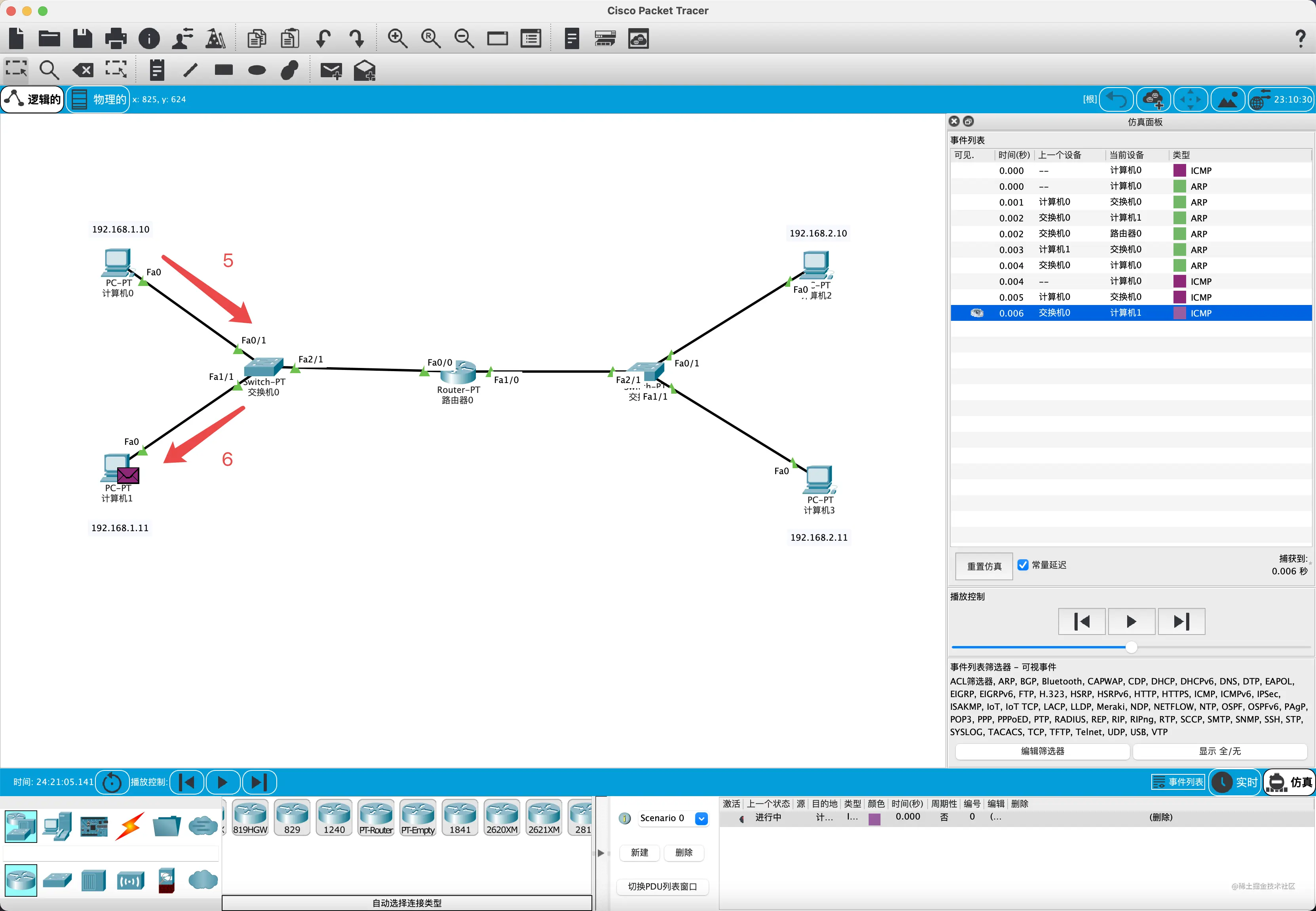The width and height of the screenshot is (1316, 911).
Task: Select PT-Router device
Action: (x=376, y=818)
